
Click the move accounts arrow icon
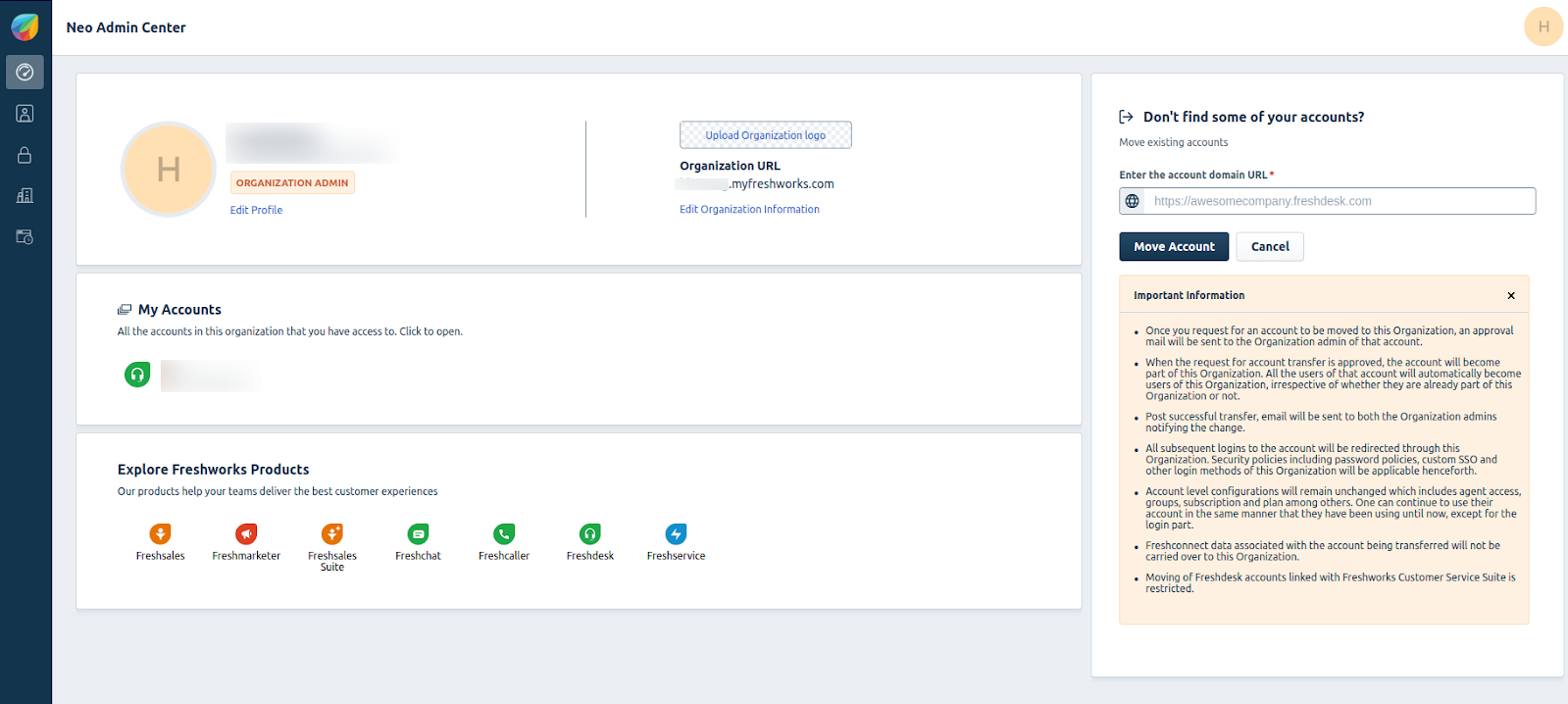coord(1126,117)
